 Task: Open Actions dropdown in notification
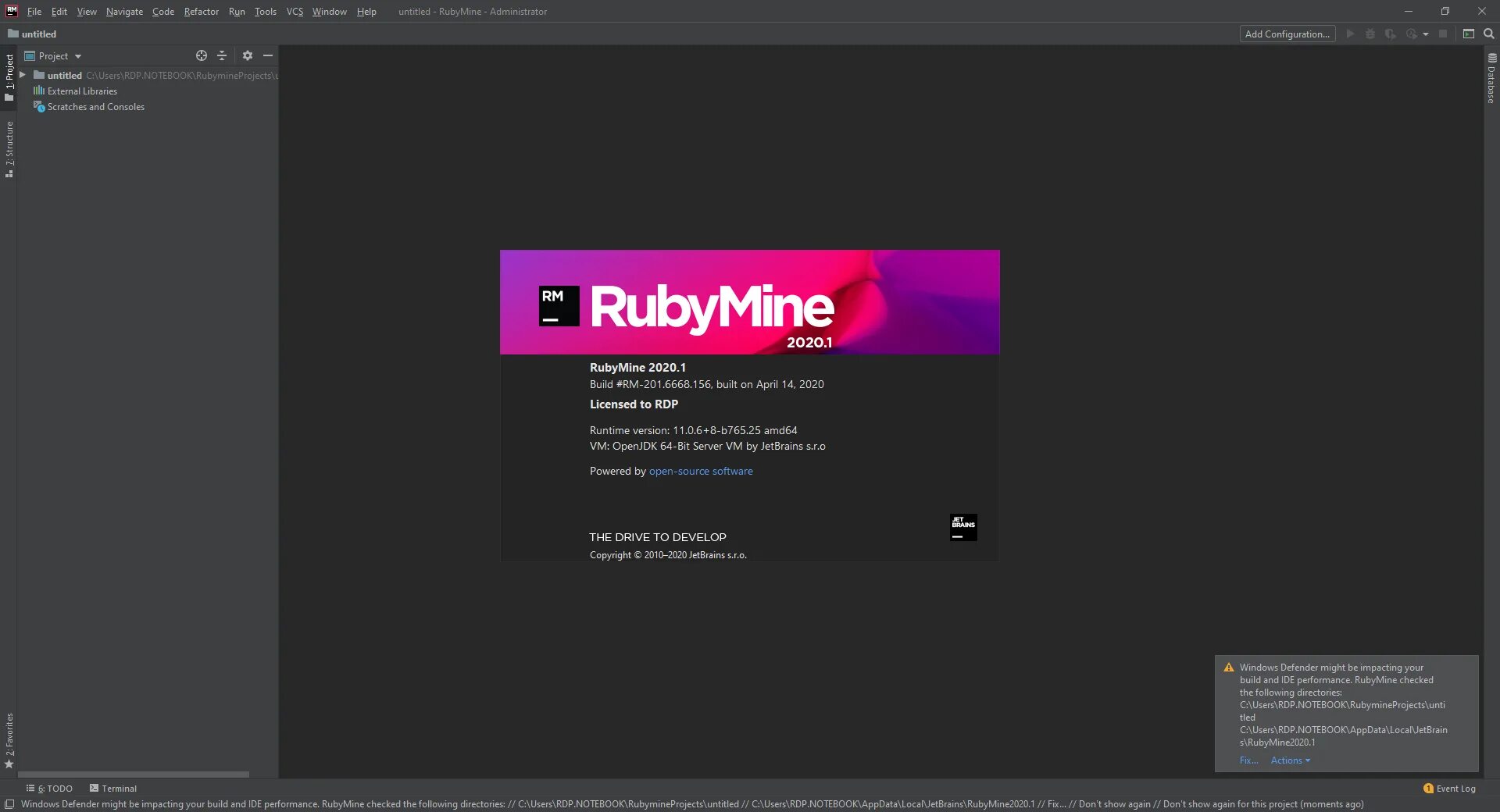[1290, 760]
